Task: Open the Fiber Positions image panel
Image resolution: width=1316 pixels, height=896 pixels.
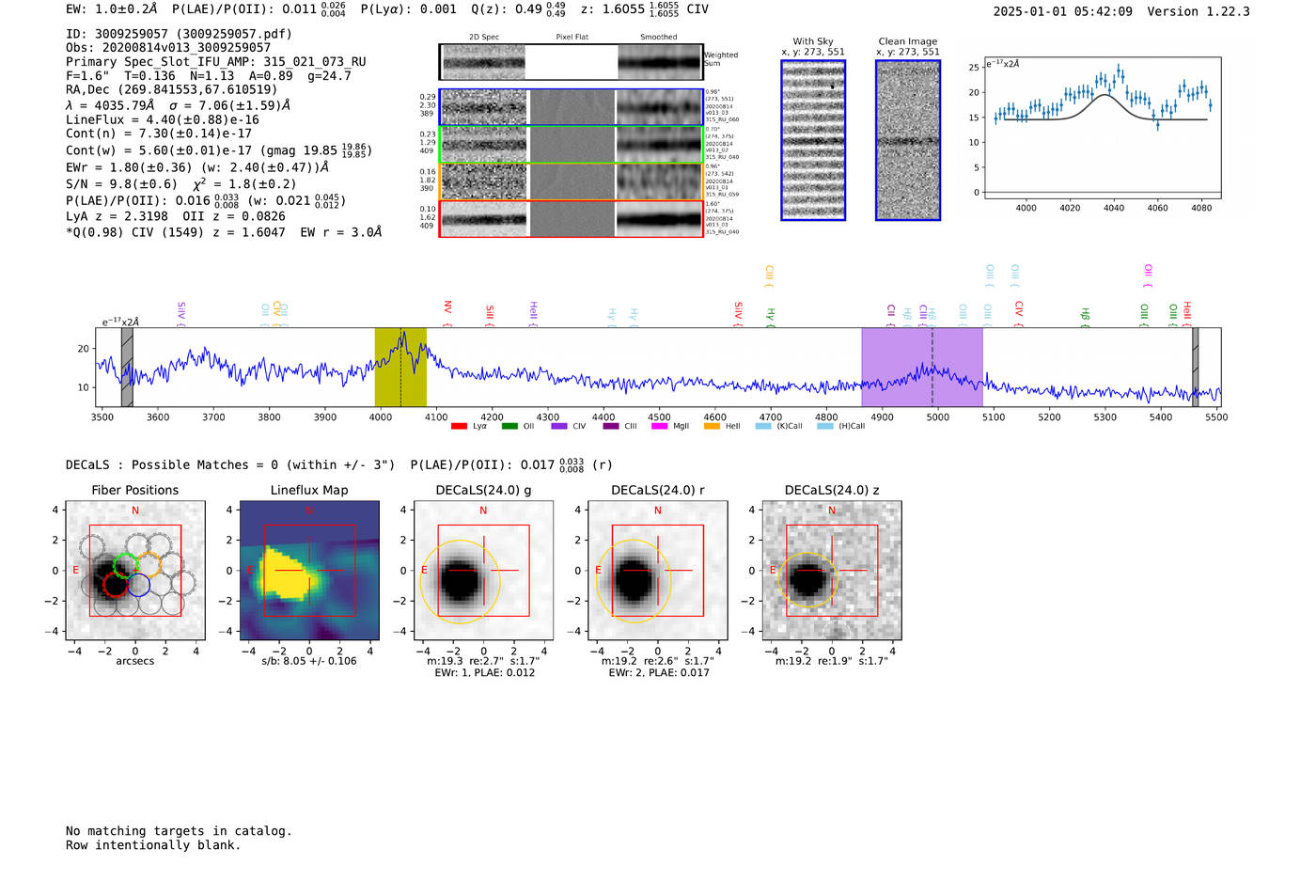Action: pos(135,570)
